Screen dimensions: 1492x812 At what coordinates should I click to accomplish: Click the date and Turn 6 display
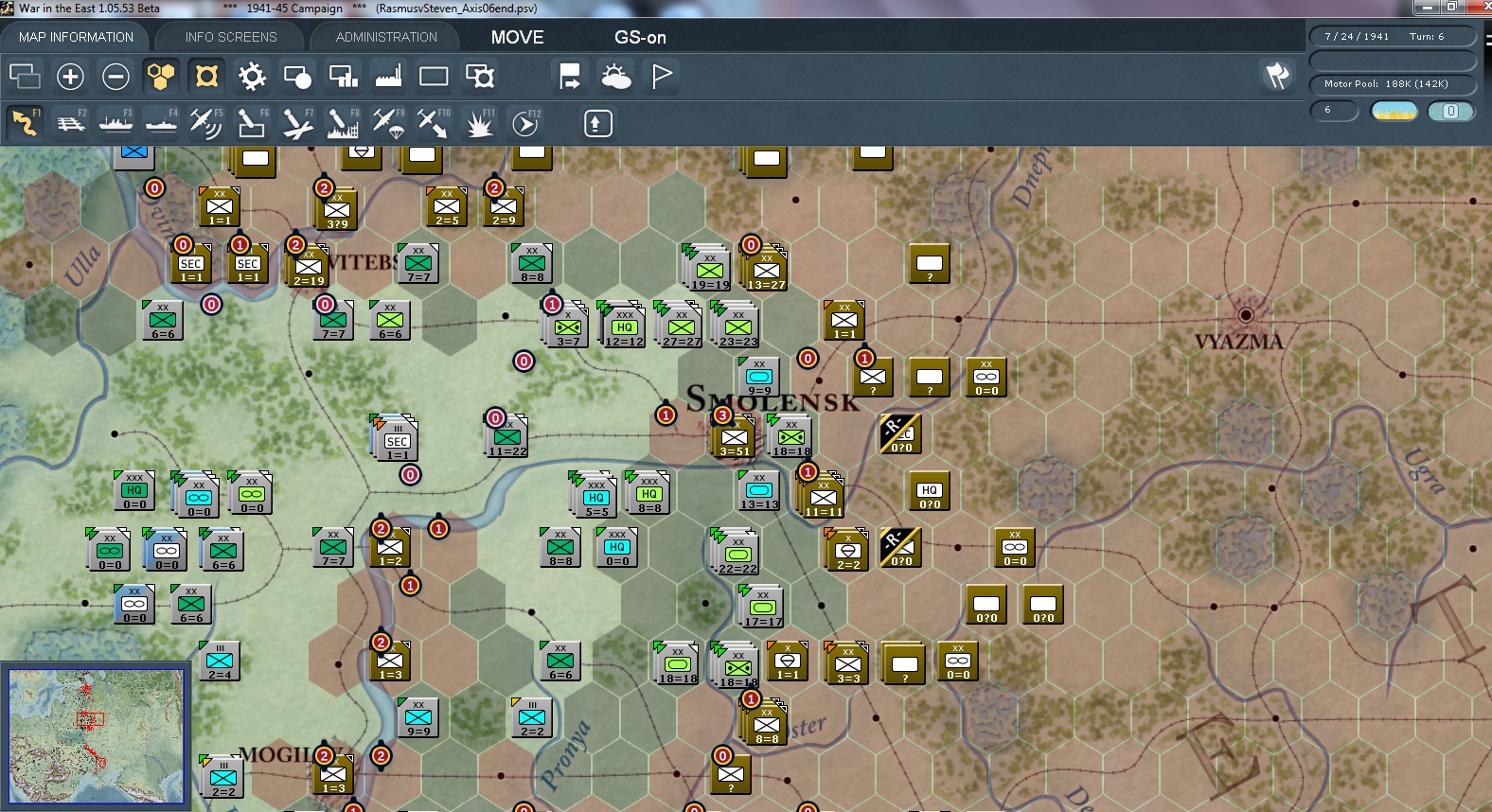[x=1393, y=37]
